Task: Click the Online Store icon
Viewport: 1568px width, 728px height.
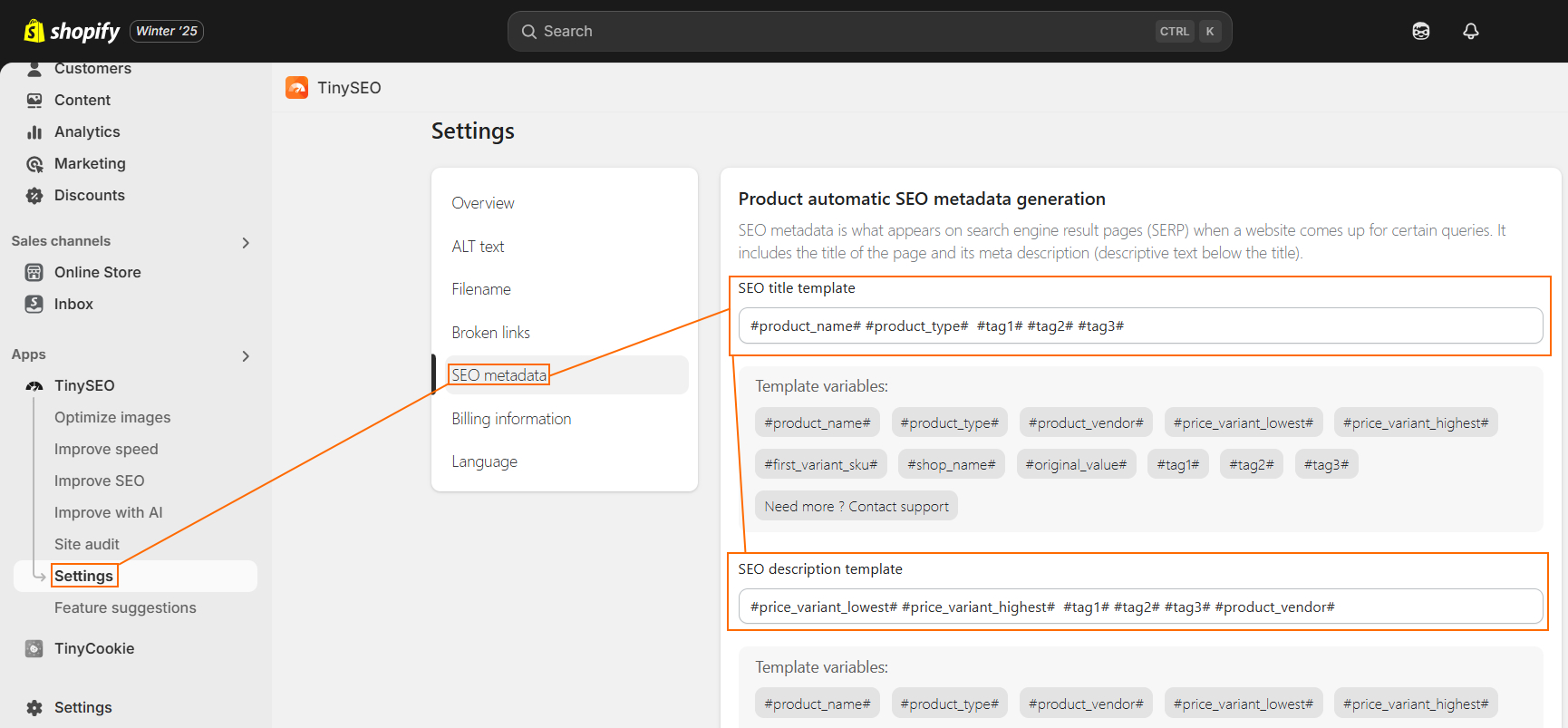Action: coord(34,272)
